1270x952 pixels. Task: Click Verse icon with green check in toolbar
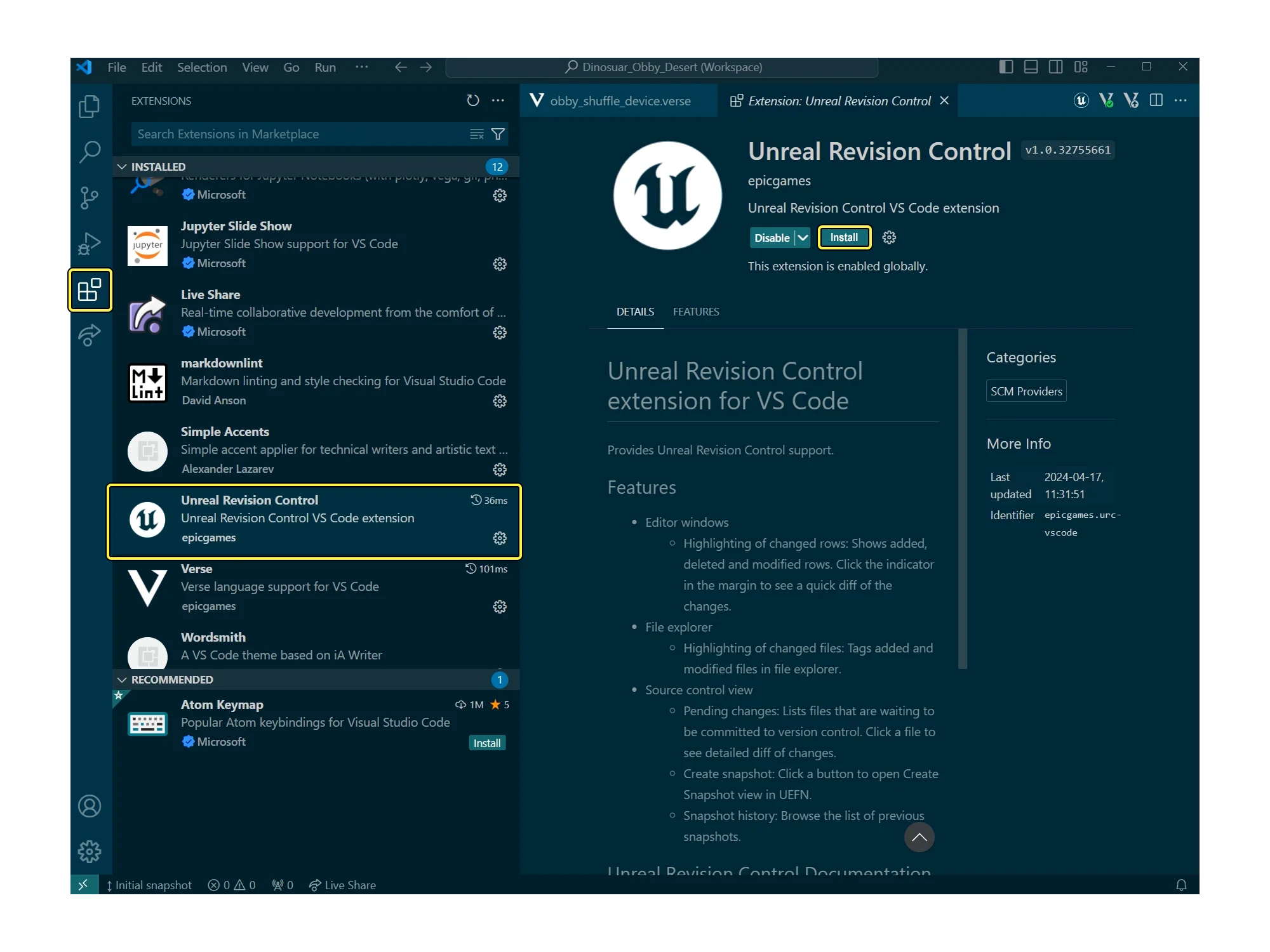tap(1106, 100)
